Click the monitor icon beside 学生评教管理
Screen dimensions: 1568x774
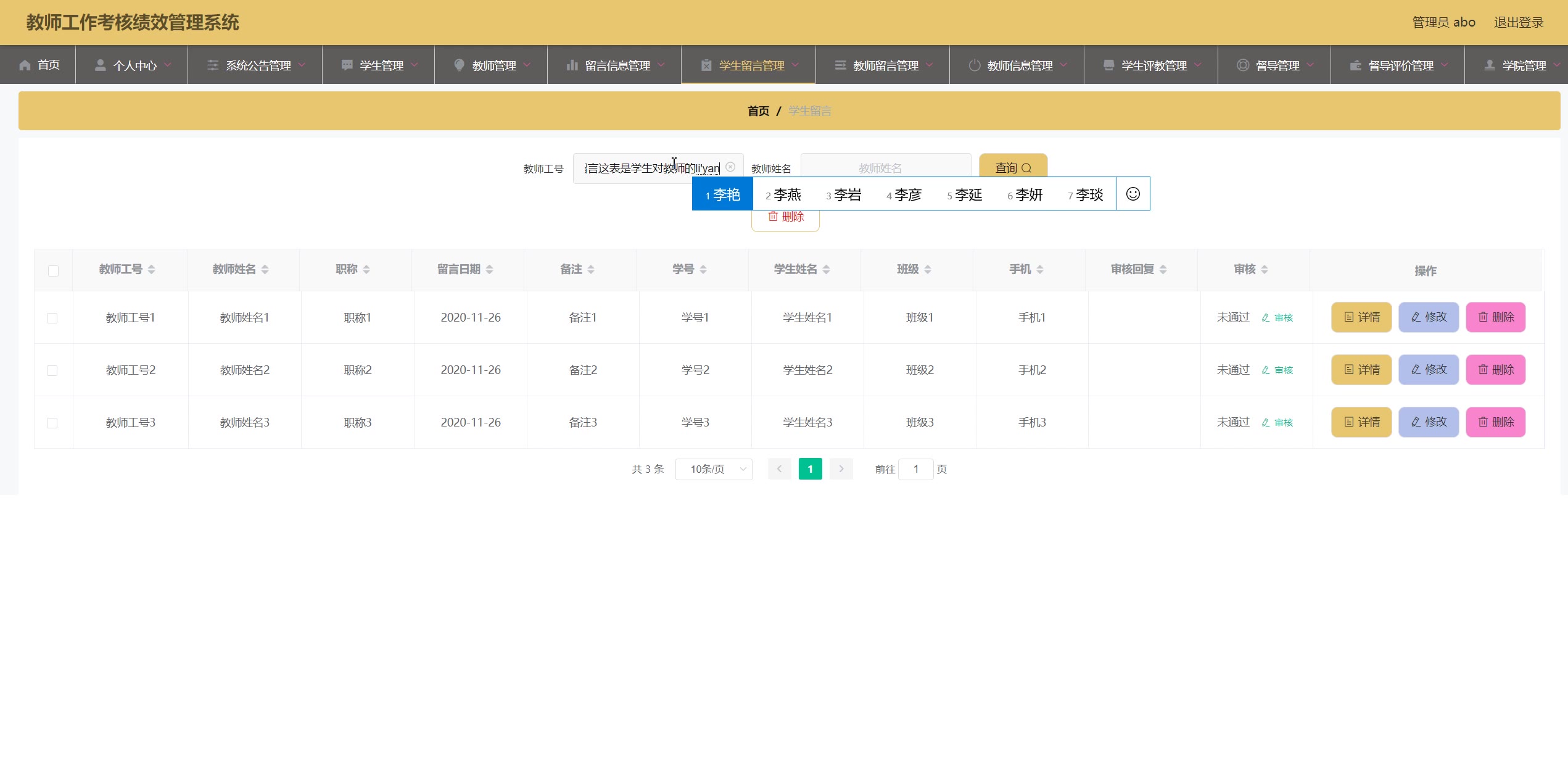tap(1108, 65)
